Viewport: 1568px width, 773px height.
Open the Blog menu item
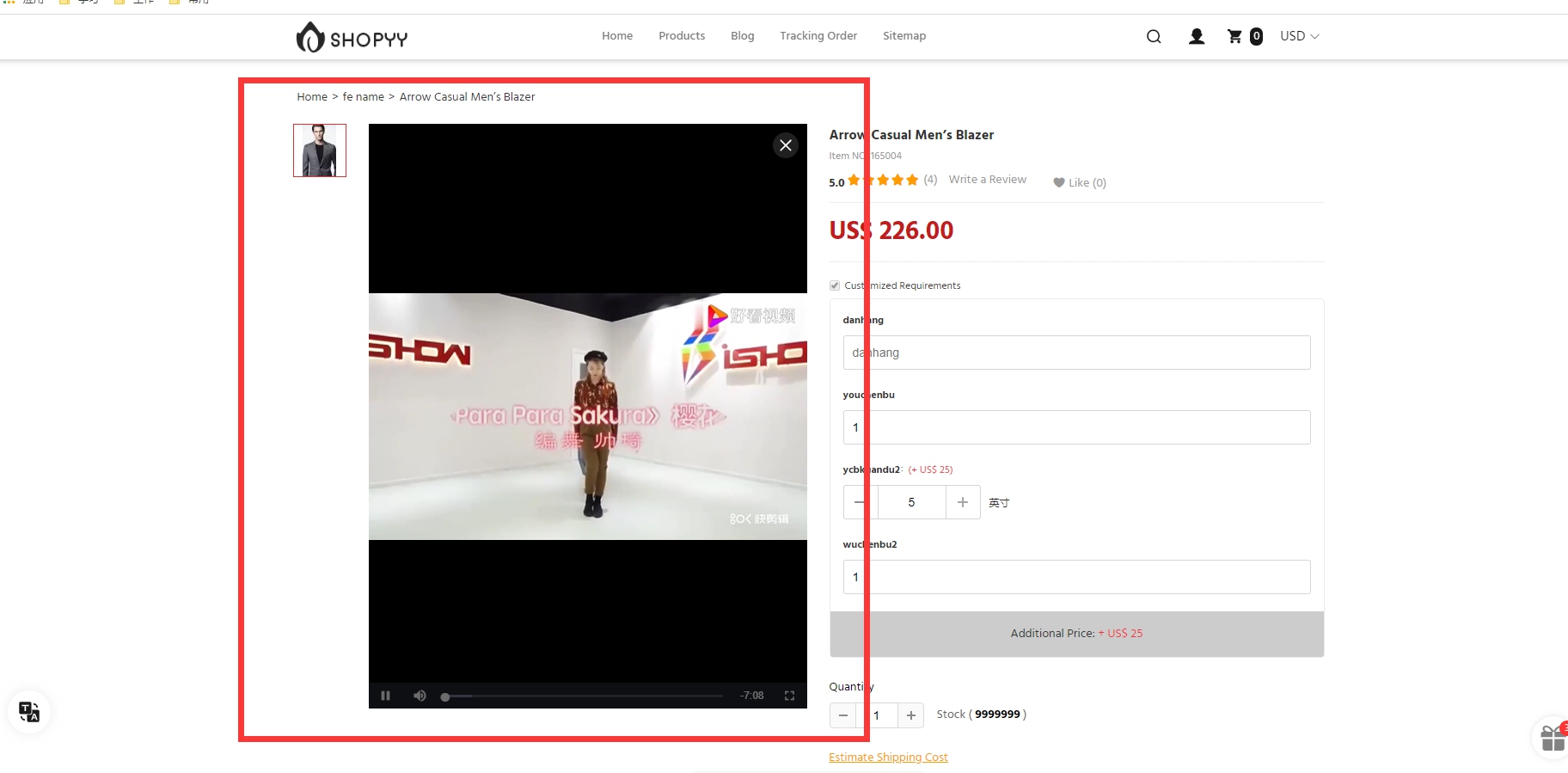(x=743, y=36)
